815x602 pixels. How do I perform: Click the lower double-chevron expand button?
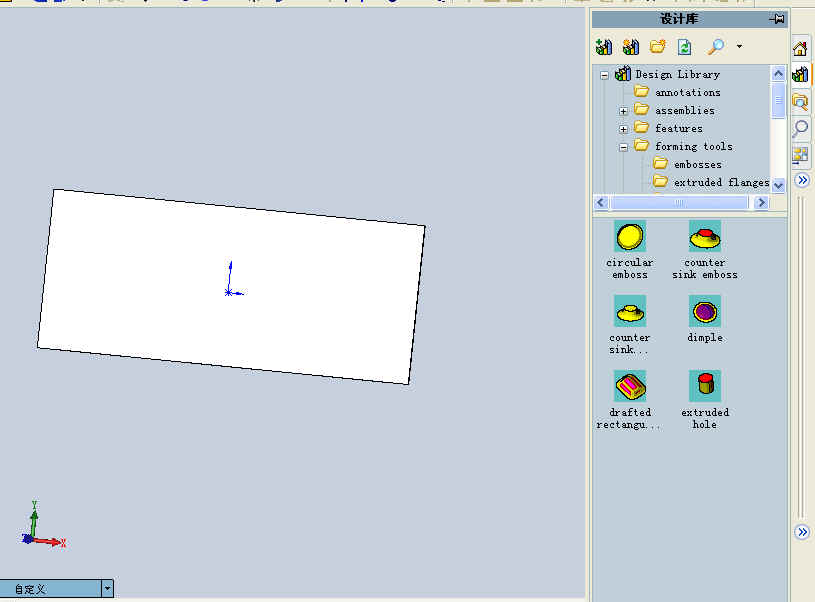(802, 532)
